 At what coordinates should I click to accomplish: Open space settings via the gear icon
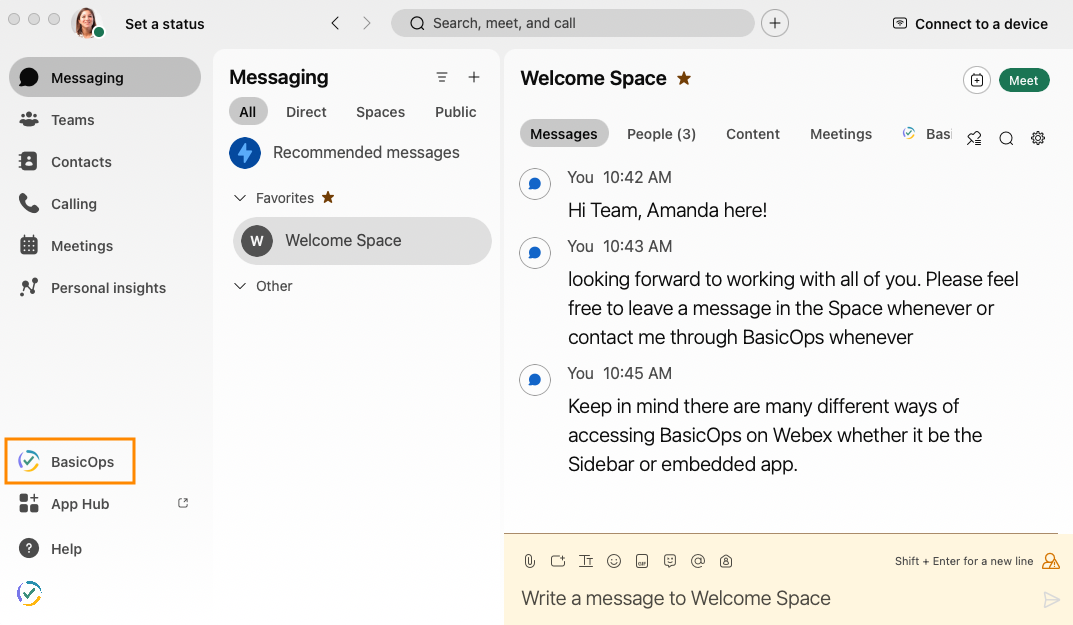click(1038, 138)
